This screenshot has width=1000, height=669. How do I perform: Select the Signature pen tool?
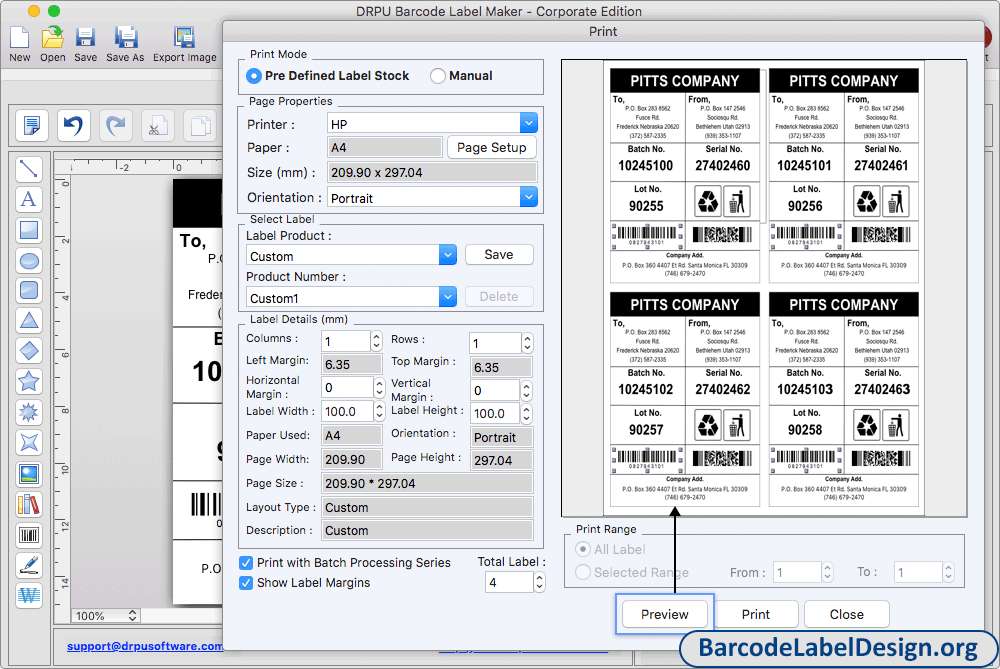pyautogui.click(x=29, y=565)
